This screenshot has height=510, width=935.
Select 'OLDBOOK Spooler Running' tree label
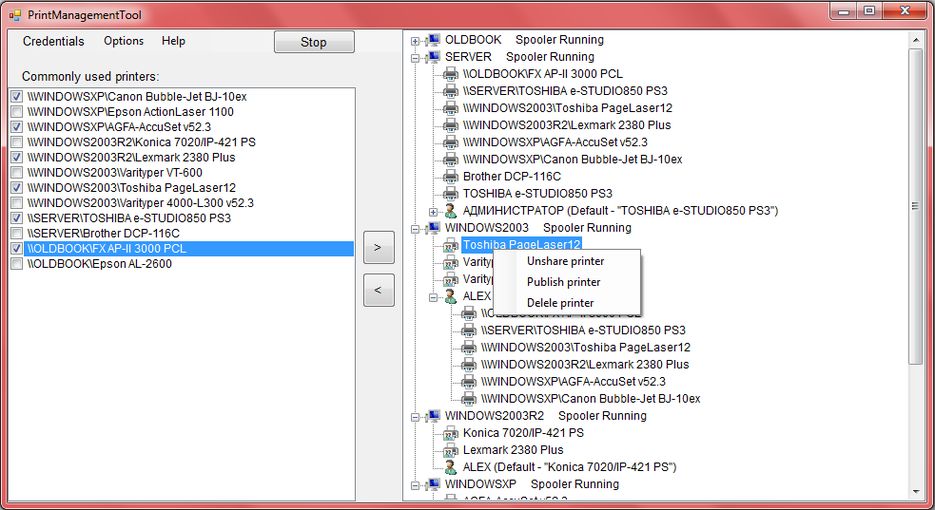point(524,40)
